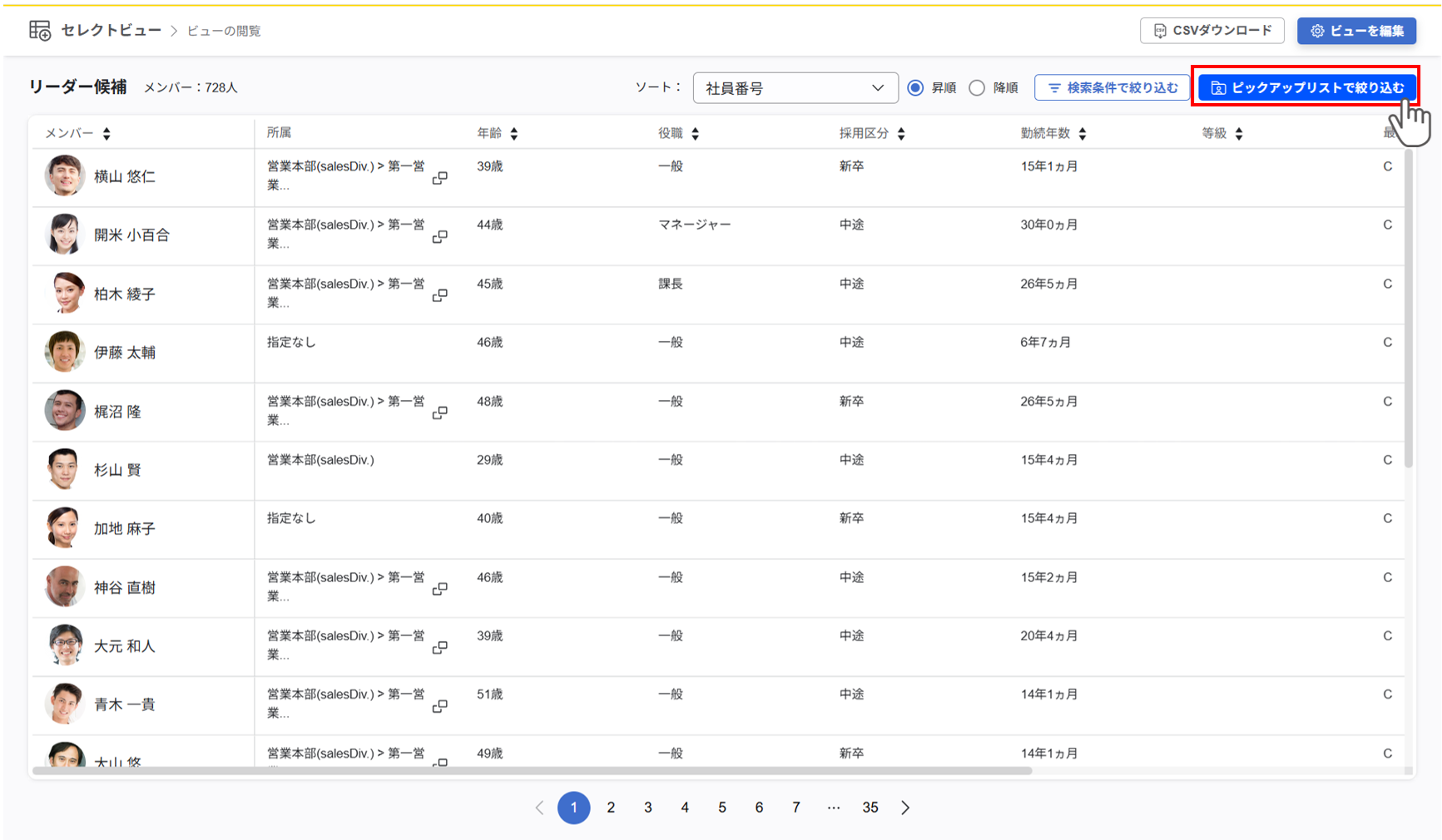Click horizontal scrollbar below the table
This screenshot has width=1442, height=840.
533,771
